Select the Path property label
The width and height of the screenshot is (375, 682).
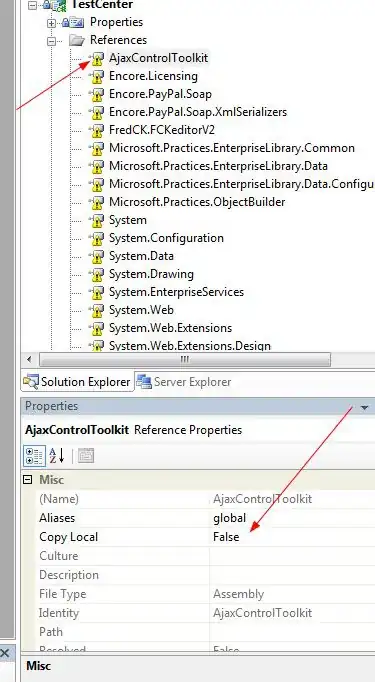coord(51,632)
